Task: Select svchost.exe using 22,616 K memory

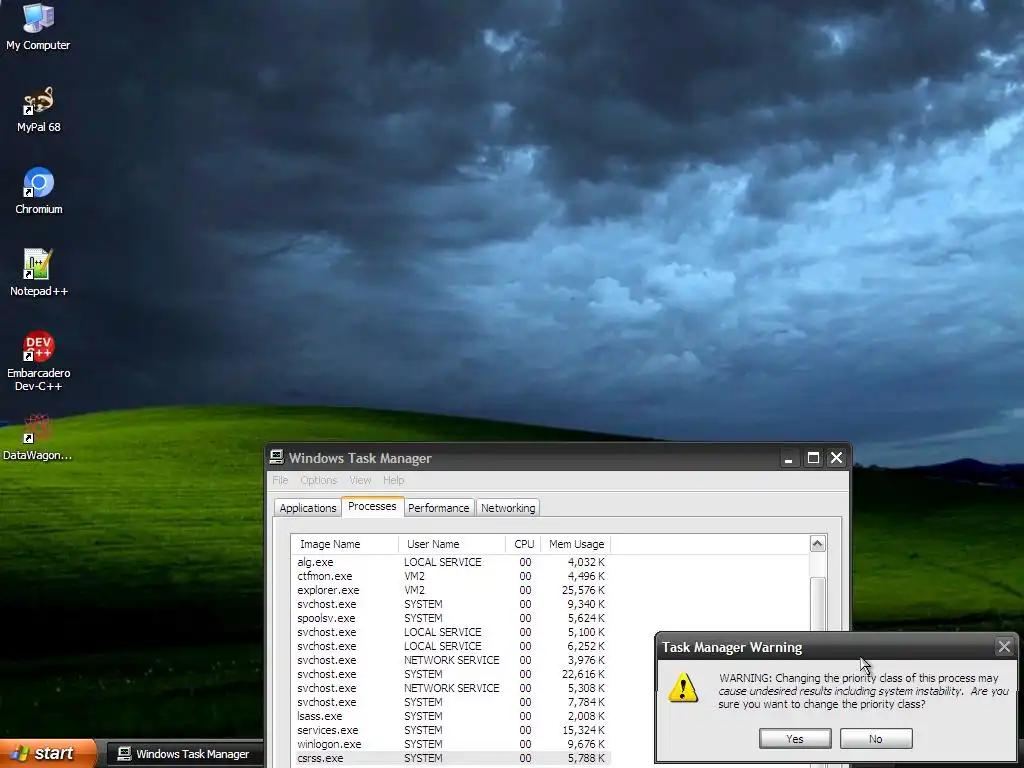Action: (x=451, y=674)
